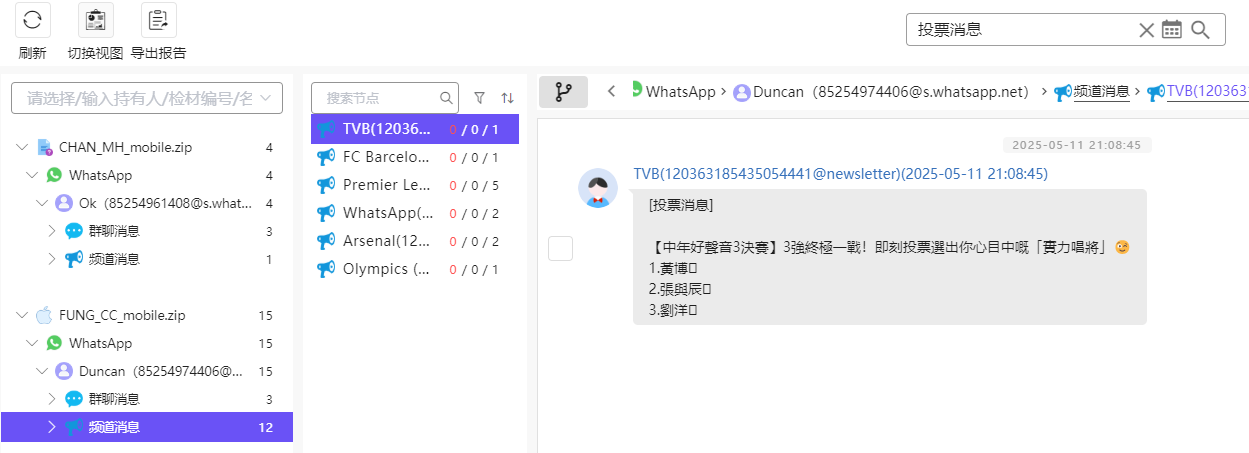Click WhatsApp icon under CHAN_MH_mobile.zip

tap(54, 175)
